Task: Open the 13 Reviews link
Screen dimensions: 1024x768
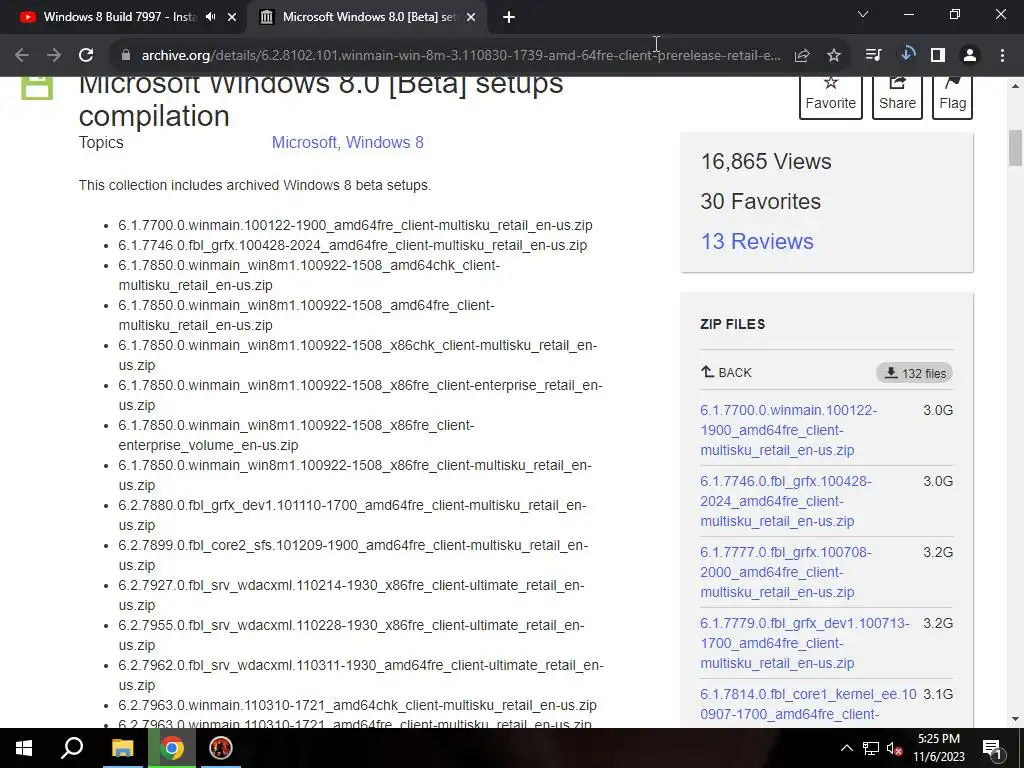Action: pos(757,242)
